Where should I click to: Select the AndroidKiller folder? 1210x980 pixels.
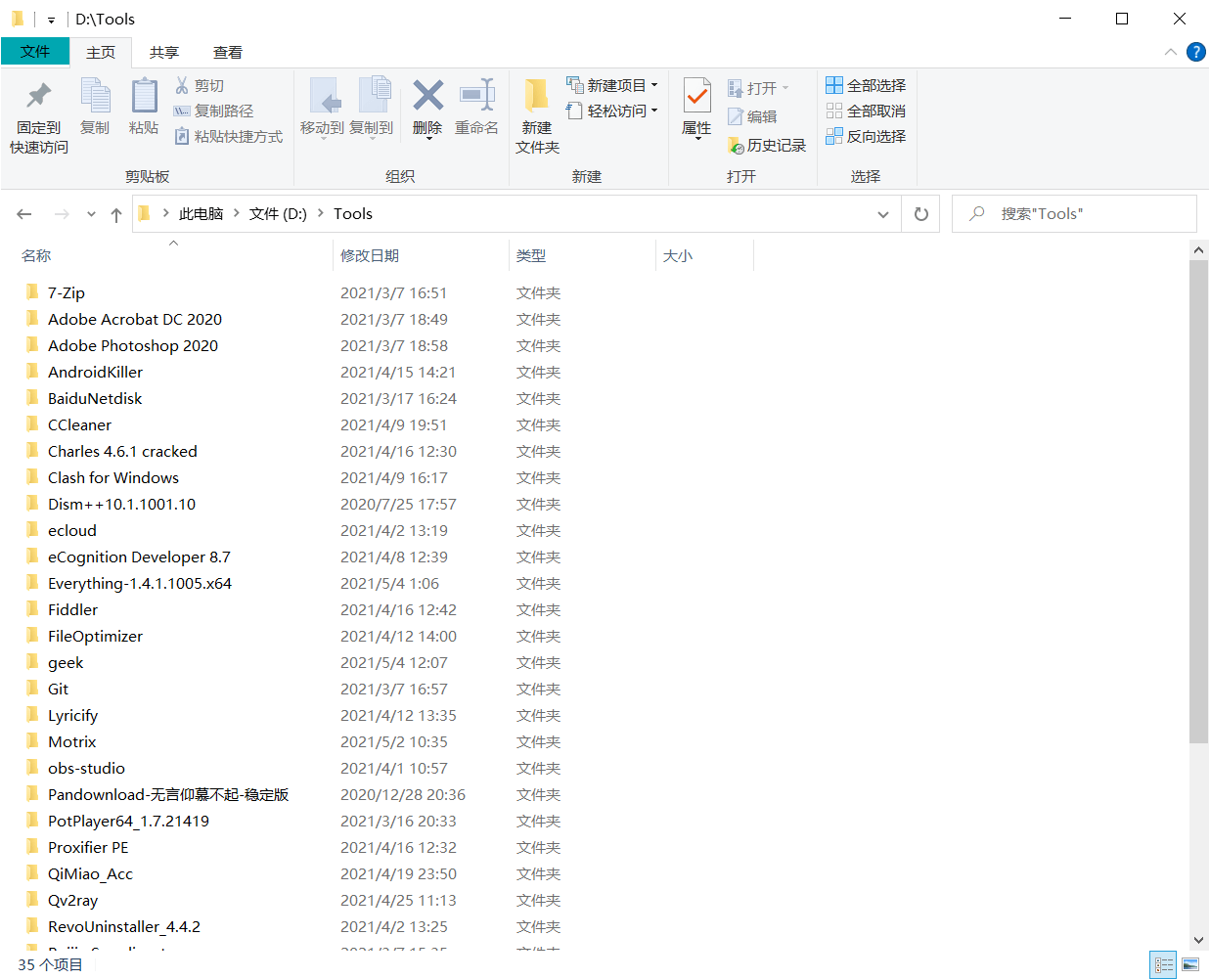tap(95, 372)
